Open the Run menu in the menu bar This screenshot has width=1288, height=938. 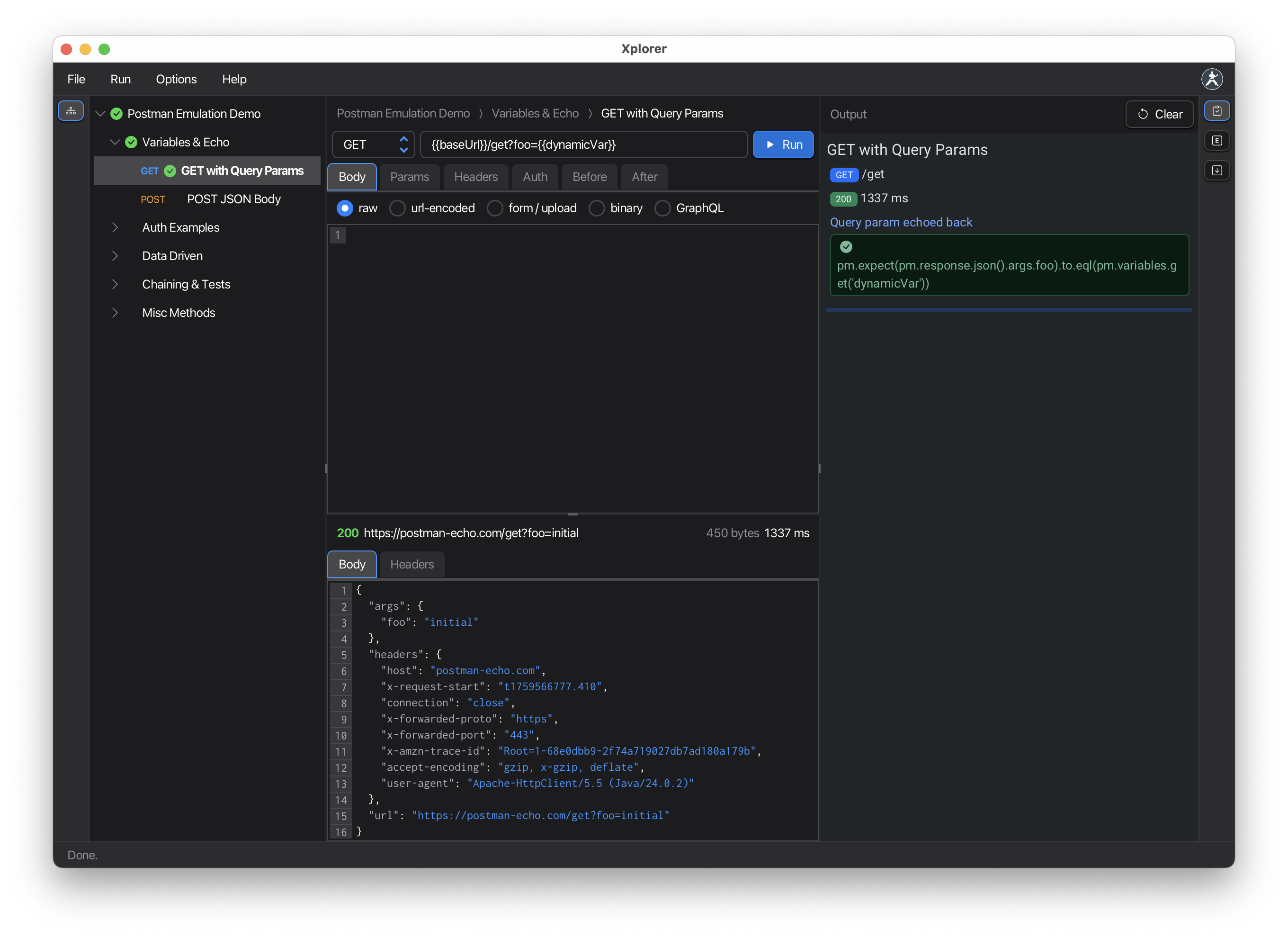click(x=120, y=79)
